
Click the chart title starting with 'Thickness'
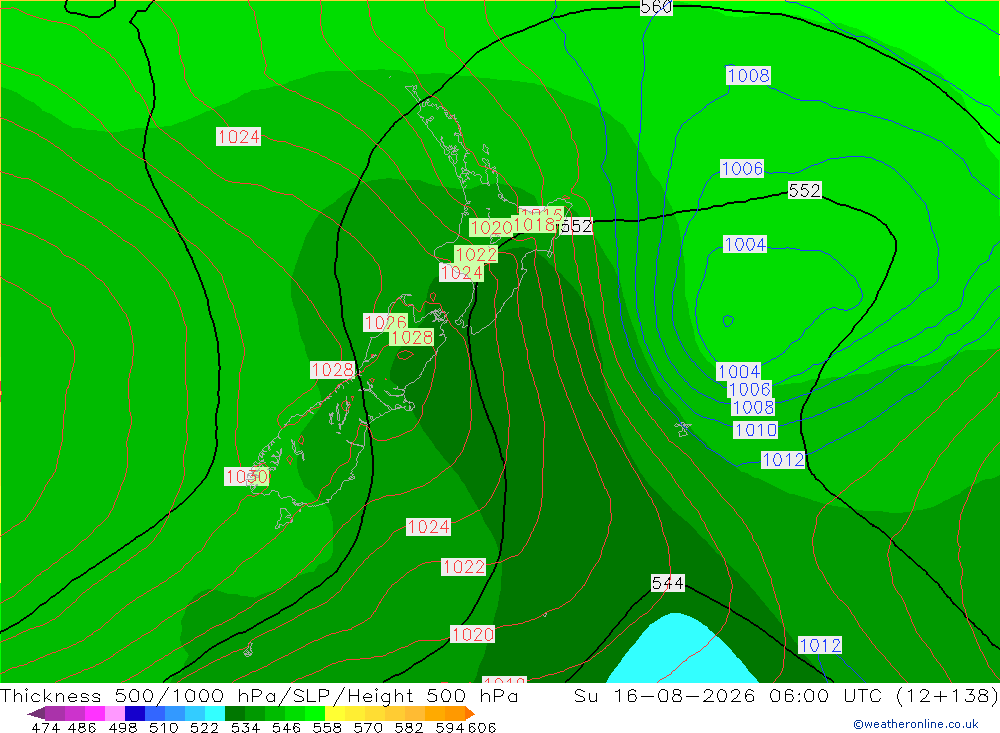(259, 695)
